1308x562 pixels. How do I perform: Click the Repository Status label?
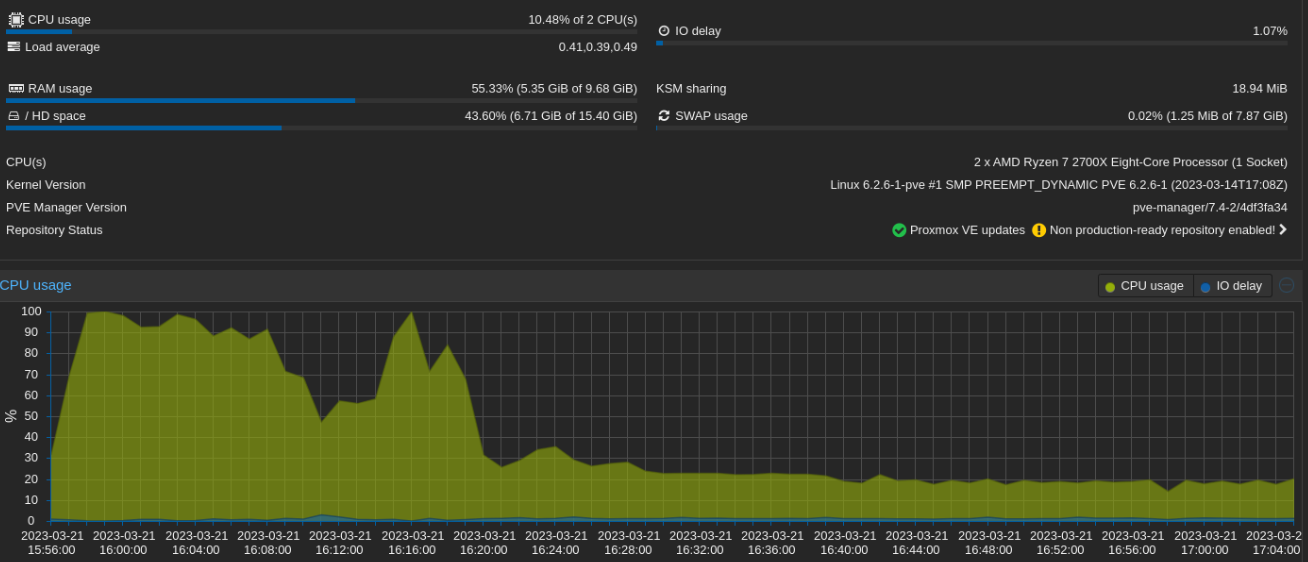pos(54,230)
